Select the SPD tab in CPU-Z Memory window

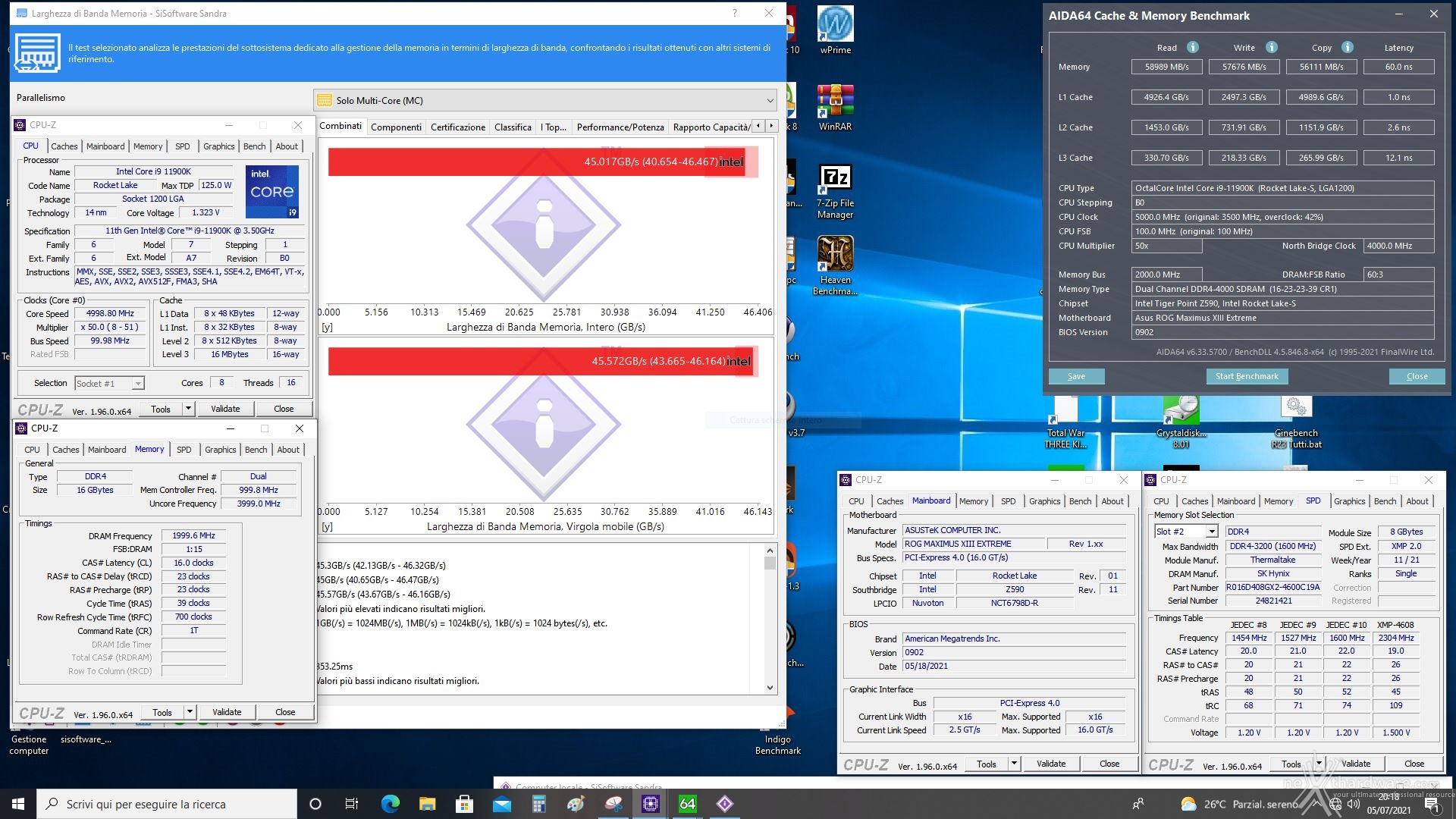point(184,450)
